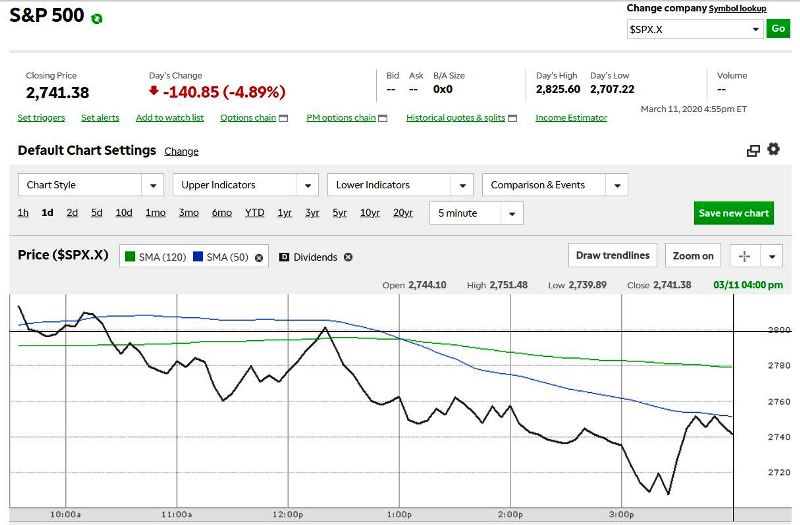800x525 pixels.
Task: Open the $SPX.X symbol dropdown
Action: tap(695, 30)
